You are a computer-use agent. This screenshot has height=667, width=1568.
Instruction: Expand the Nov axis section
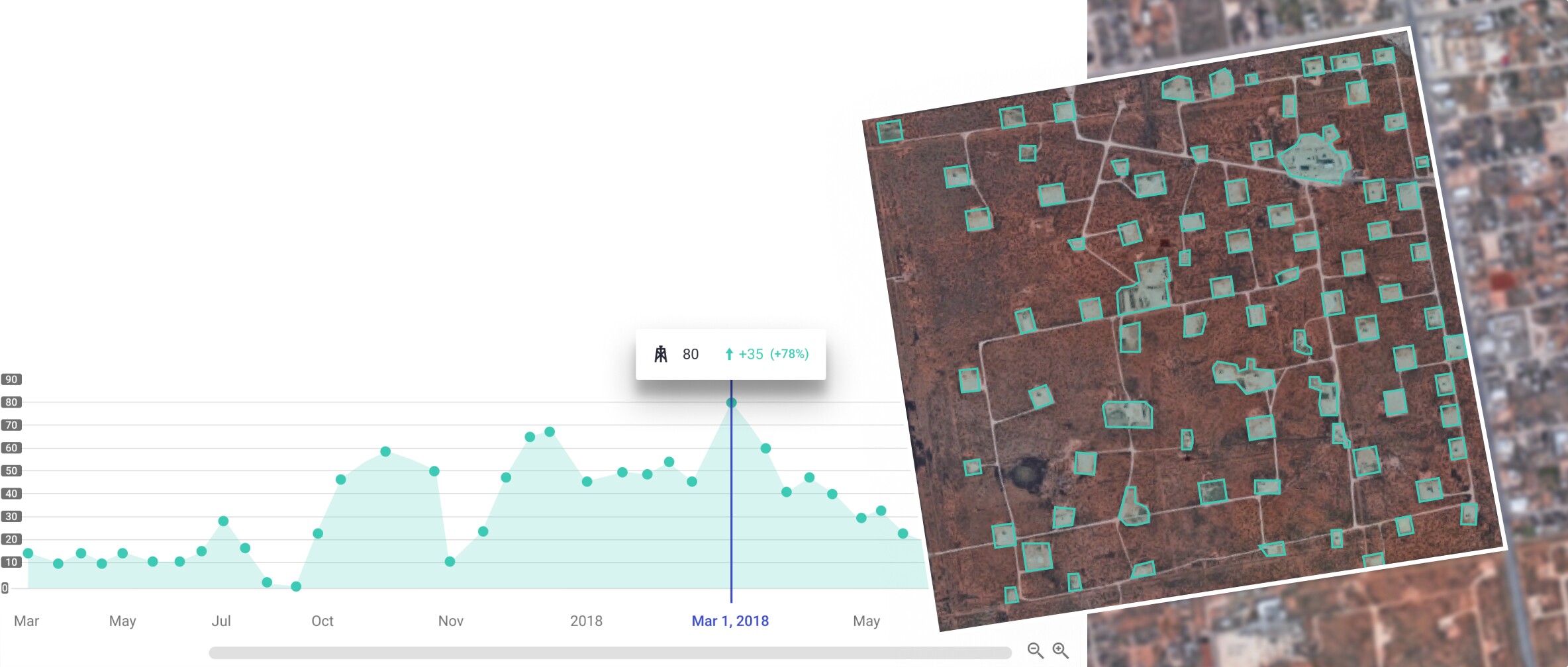tap(452, 621)
